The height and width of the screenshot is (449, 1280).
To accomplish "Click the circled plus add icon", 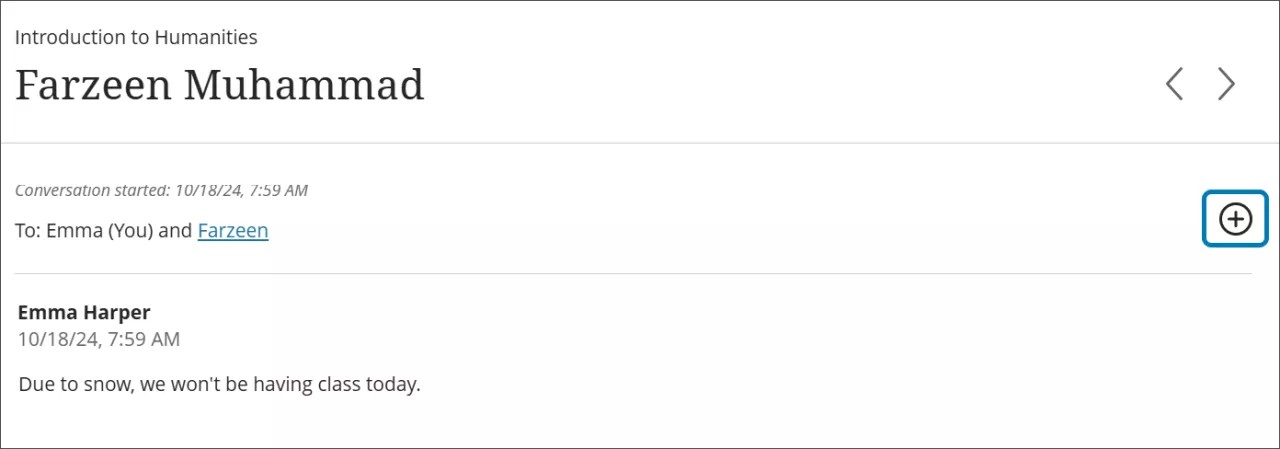I will (x=1235, y=219).
